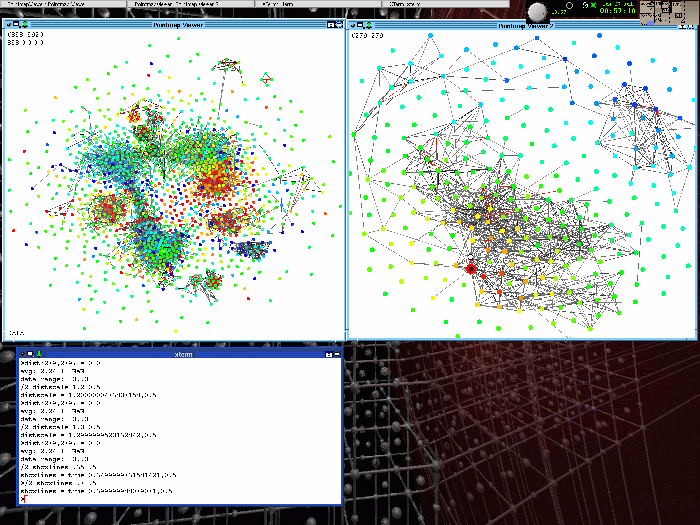Open the window menu icon of xterm
Viewport: 700px width, 525px height.
click(x=20, y=353)
